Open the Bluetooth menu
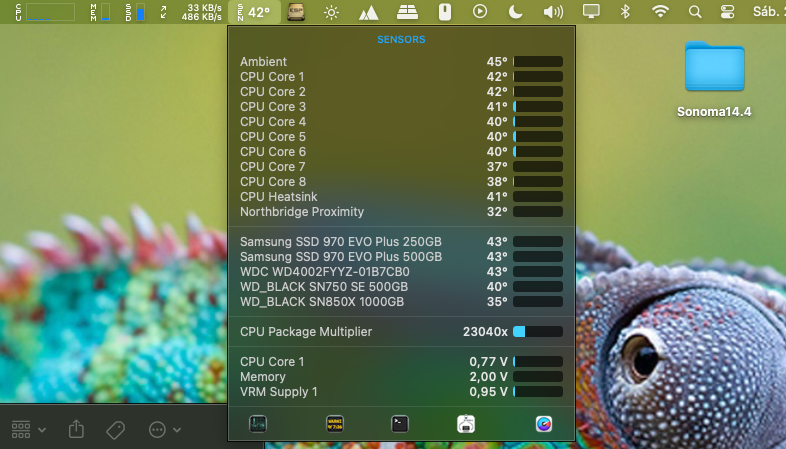786x449 pixels. [625, 12]
